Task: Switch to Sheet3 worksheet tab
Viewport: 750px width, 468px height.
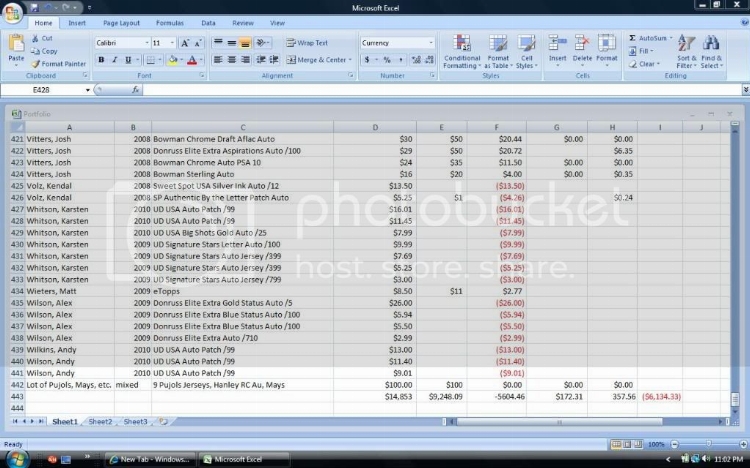Action: [x=135, y=422]
